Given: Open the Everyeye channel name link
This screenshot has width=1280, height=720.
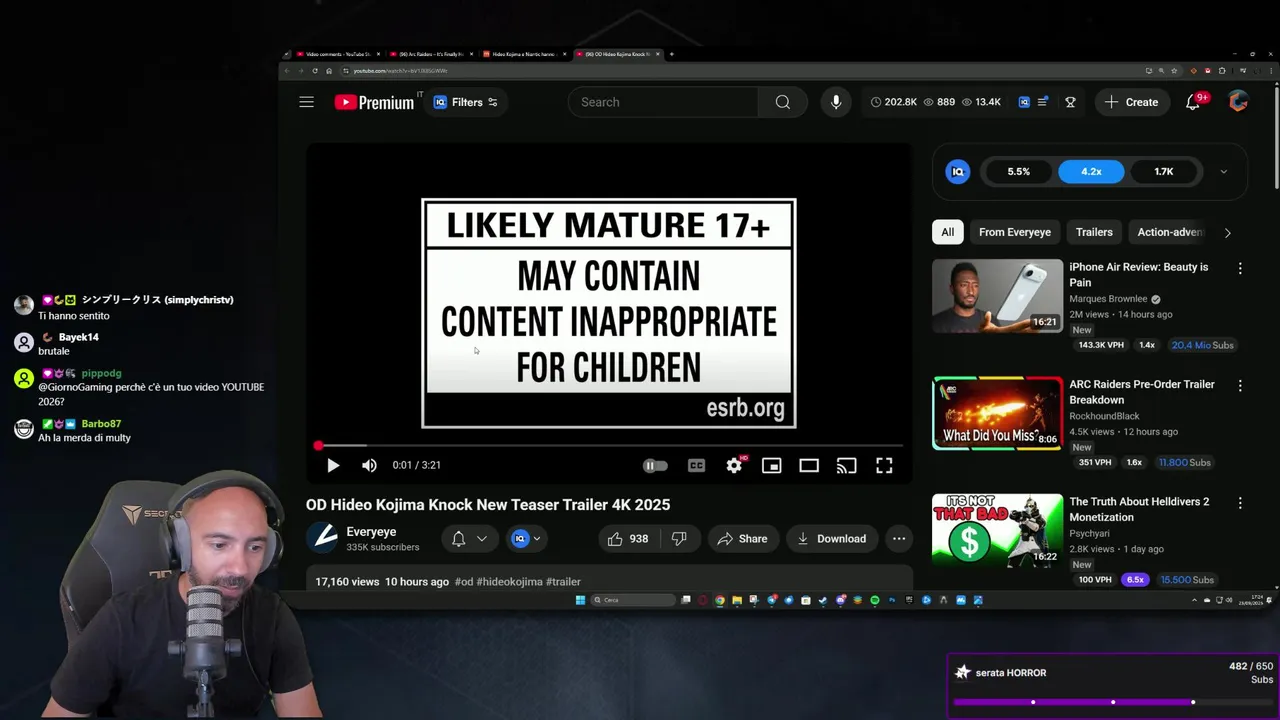Looking at the screenshot, I should 371,532.
